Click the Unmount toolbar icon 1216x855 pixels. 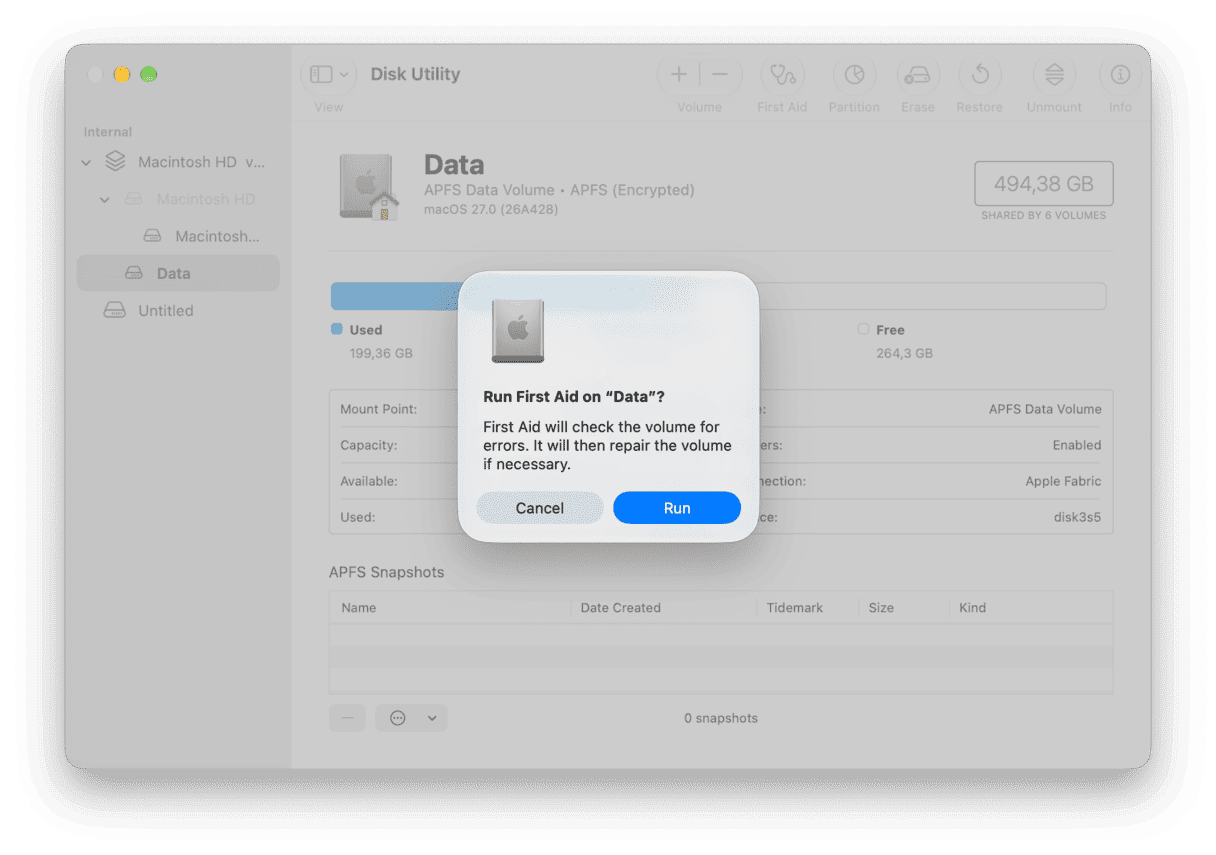[x=1054, y=75]
